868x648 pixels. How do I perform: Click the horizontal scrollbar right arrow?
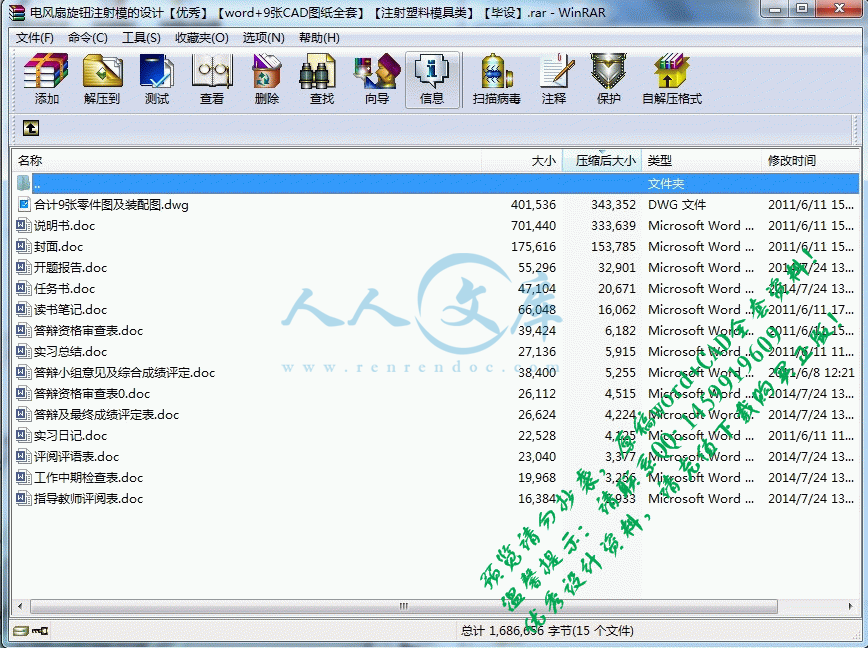(x=851, y=606)
